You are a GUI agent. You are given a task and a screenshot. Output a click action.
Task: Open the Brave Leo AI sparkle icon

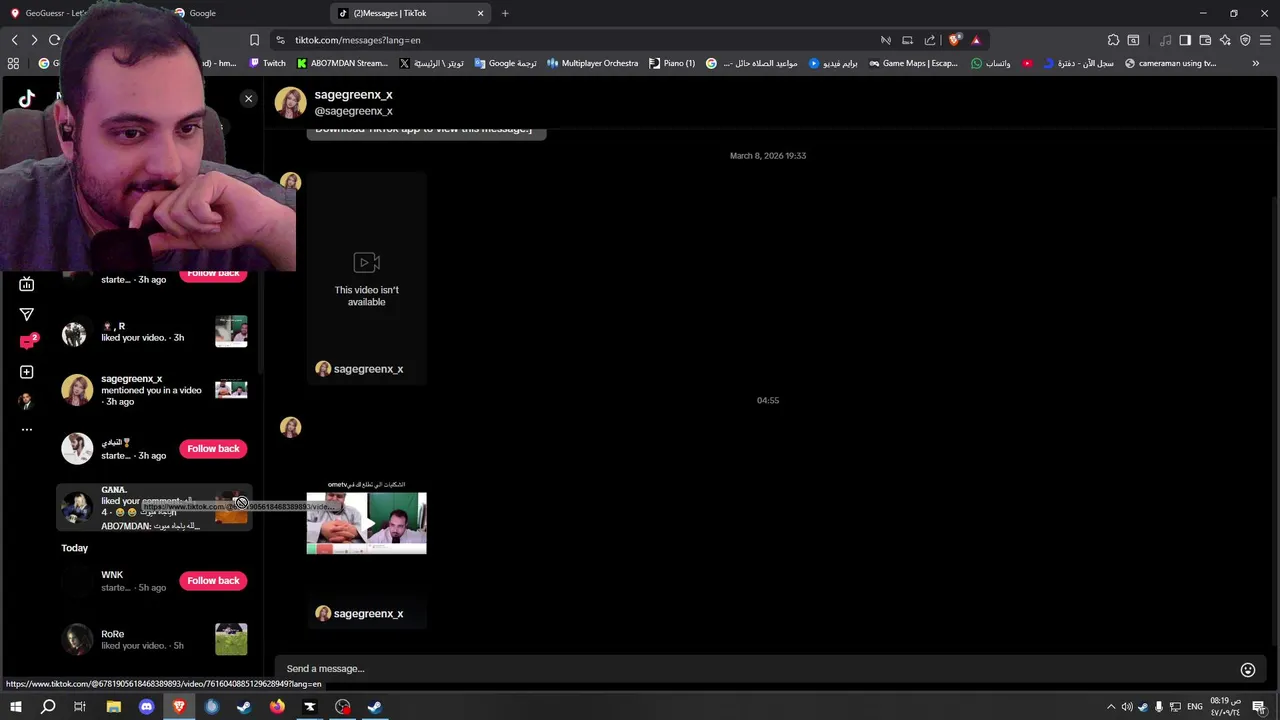[1225, 40]
